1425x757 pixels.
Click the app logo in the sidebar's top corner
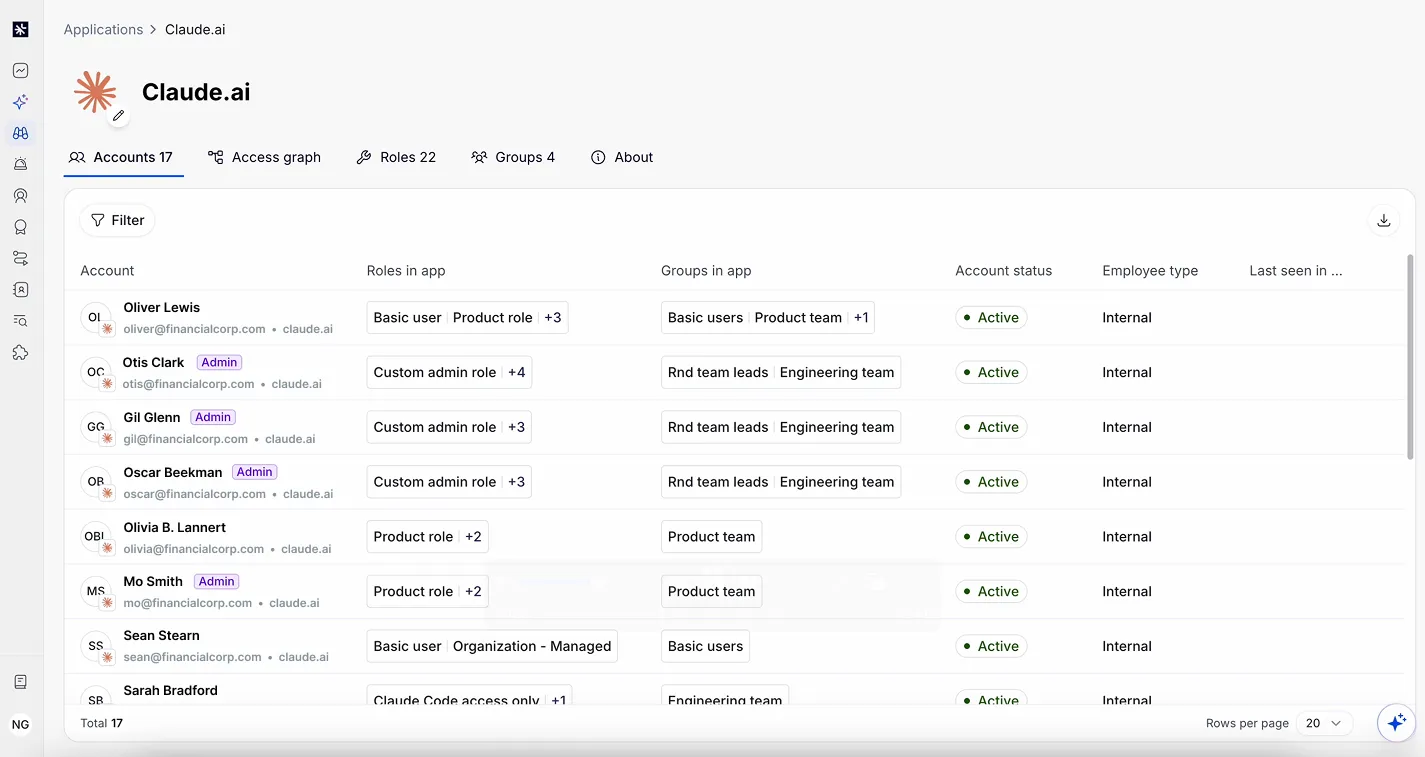point(20,29)
